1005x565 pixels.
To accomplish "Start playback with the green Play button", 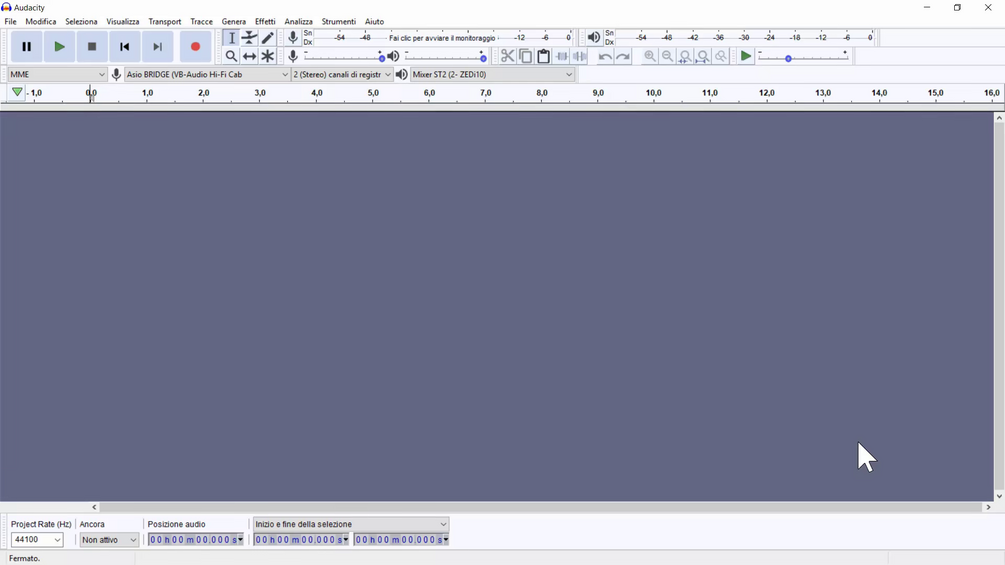I will point(59,47).
